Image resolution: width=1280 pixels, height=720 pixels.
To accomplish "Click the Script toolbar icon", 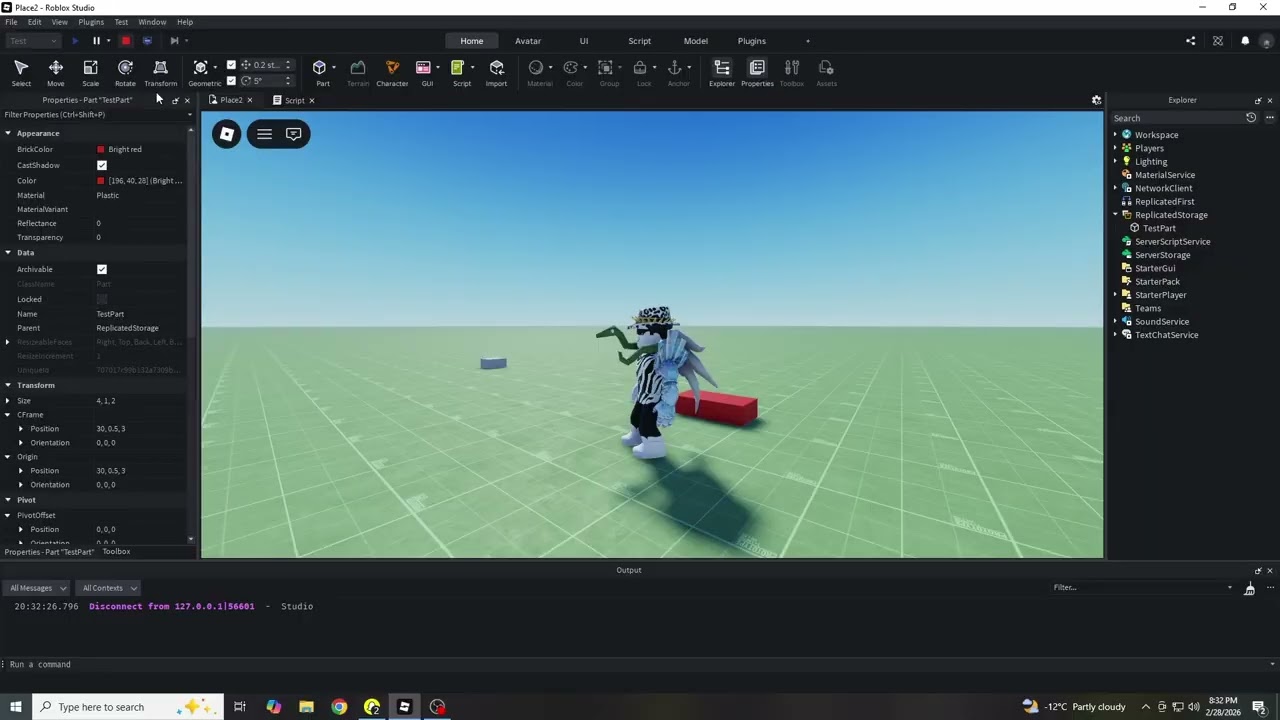I will 458,67.
